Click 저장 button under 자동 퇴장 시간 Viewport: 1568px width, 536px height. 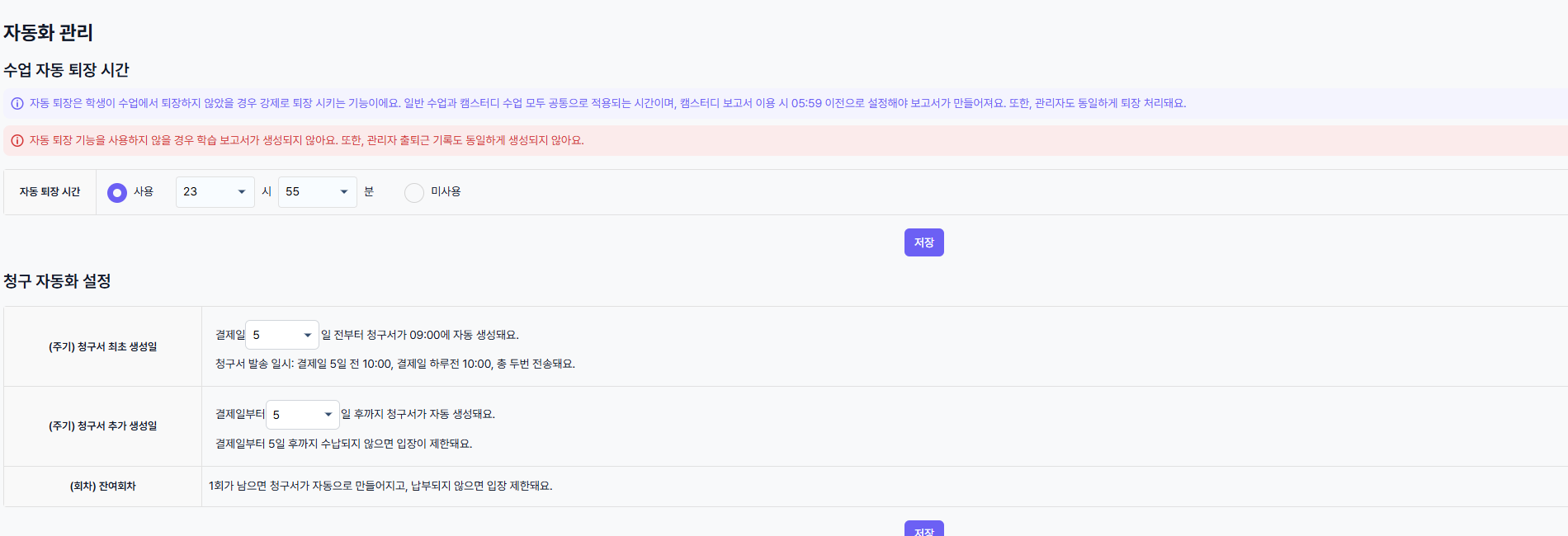(x=923, y=242)
